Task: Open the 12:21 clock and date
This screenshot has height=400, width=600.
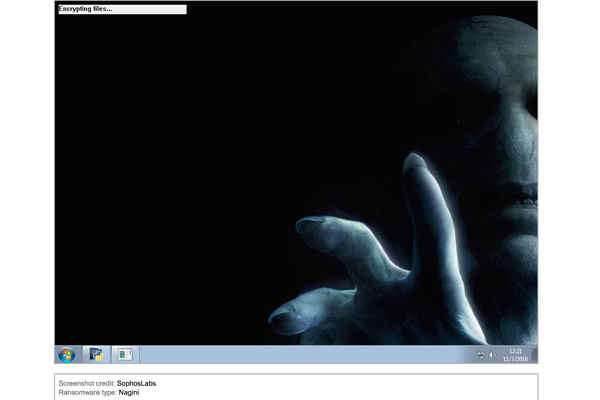Action: pos(515,355)
